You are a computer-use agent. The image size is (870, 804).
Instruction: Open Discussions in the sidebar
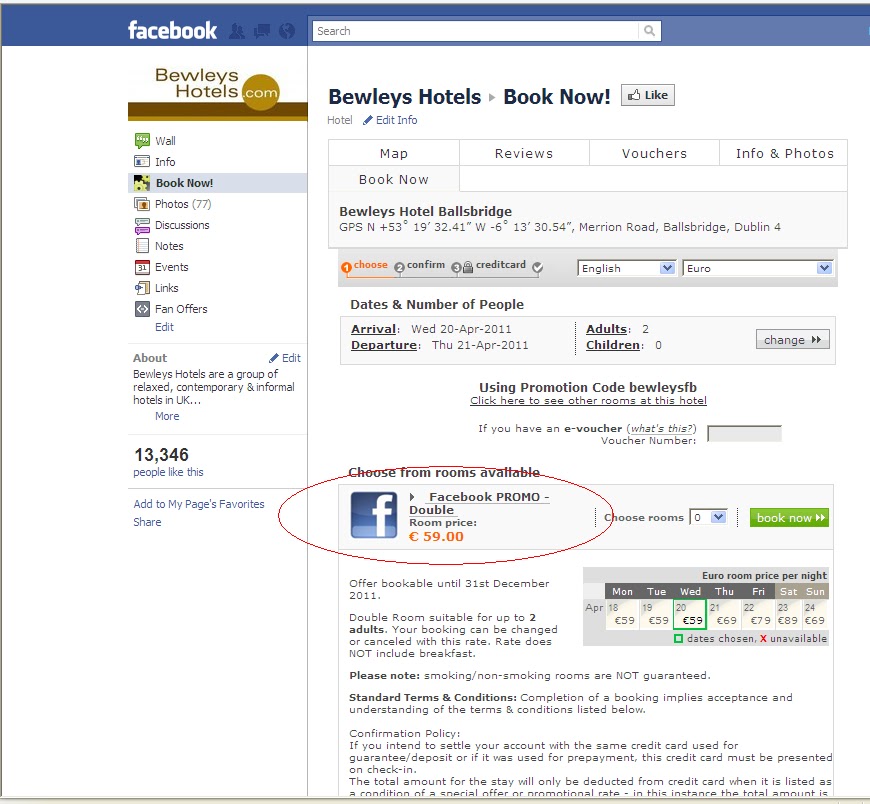click(182, 225)
